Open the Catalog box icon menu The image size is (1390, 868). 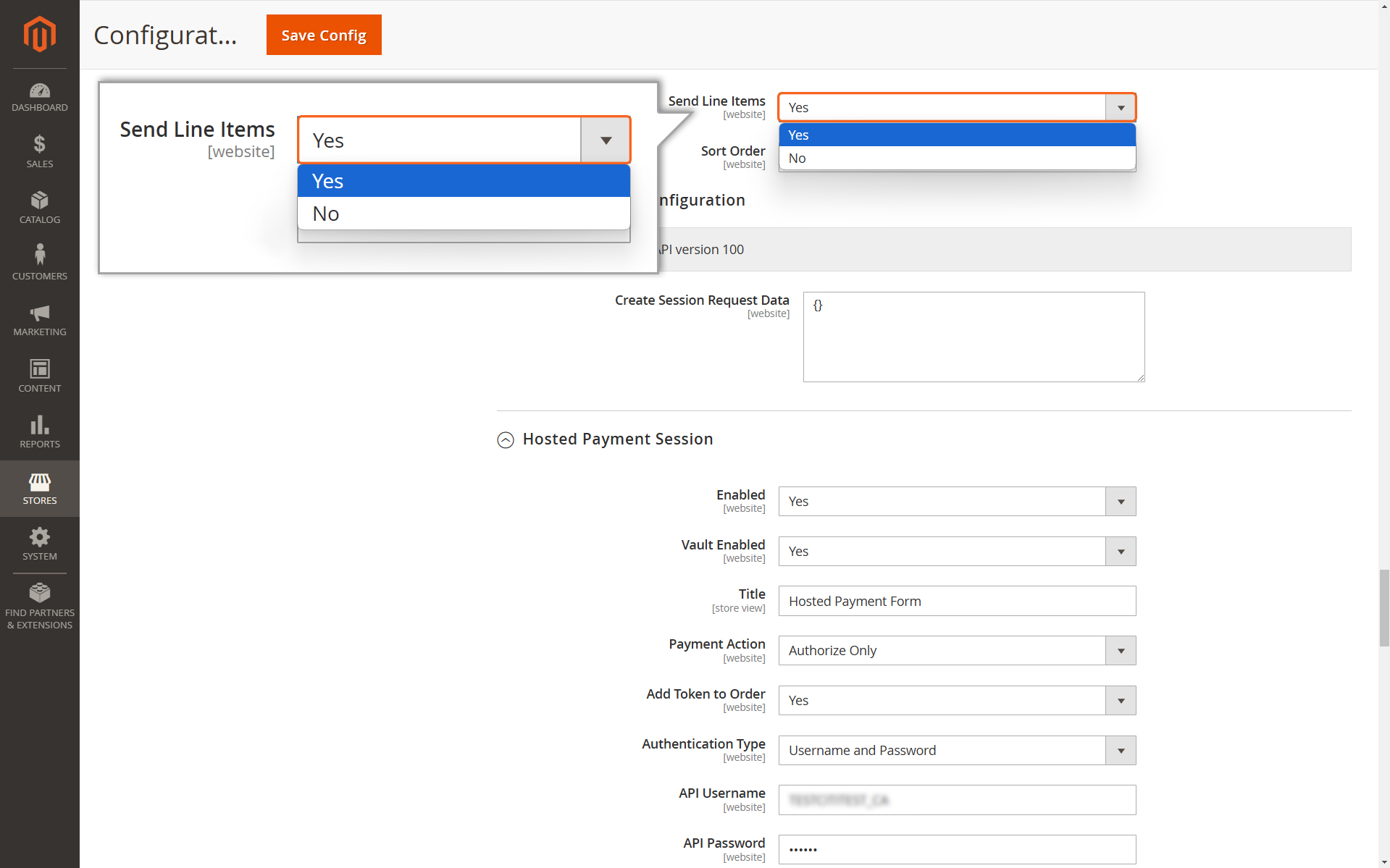click(40, 208)
